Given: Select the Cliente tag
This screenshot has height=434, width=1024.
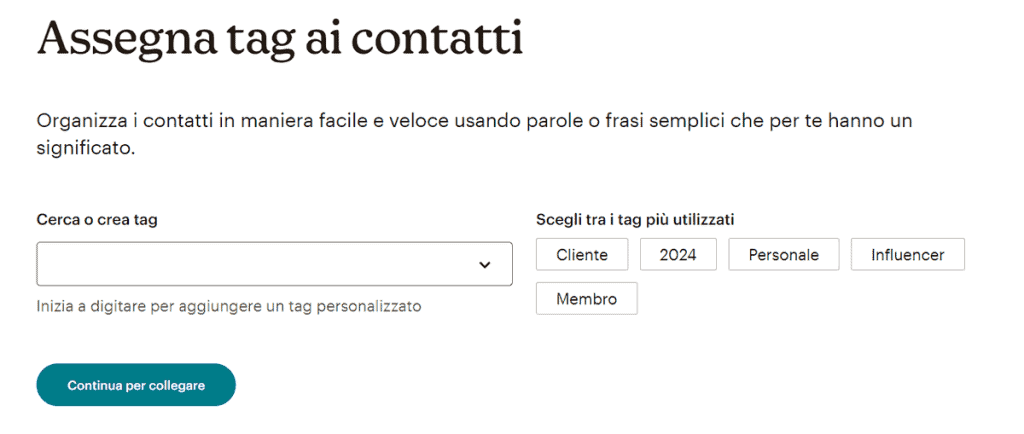Looking at the screenshot, I should pyautogui.click(x=582, y=255).
